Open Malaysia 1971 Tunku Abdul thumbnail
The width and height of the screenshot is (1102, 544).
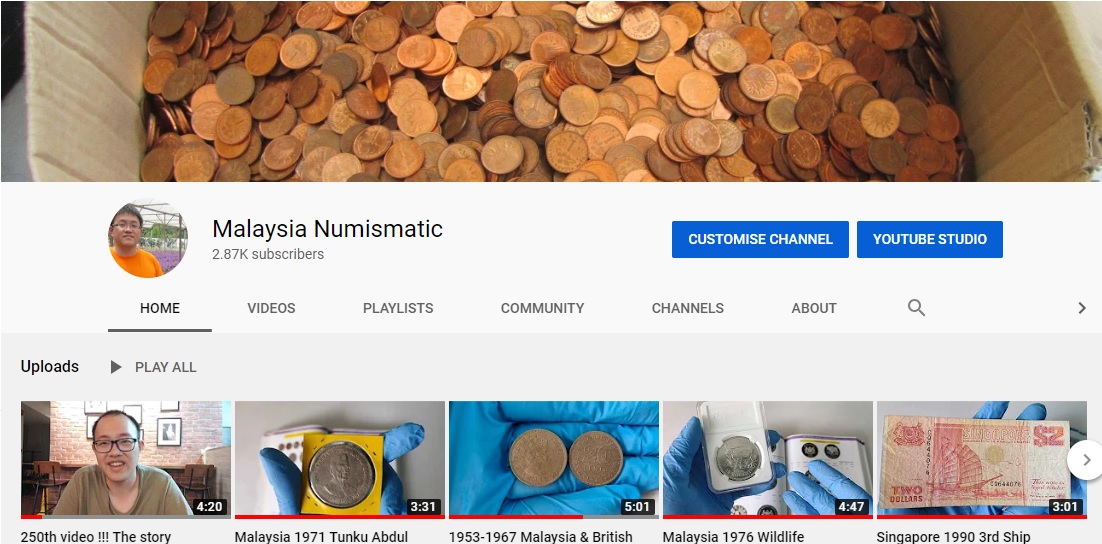coord(339,458)
